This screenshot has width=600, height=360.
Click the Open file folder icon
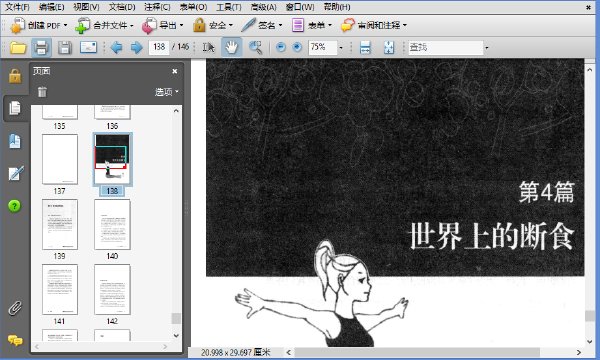point(18,47)
